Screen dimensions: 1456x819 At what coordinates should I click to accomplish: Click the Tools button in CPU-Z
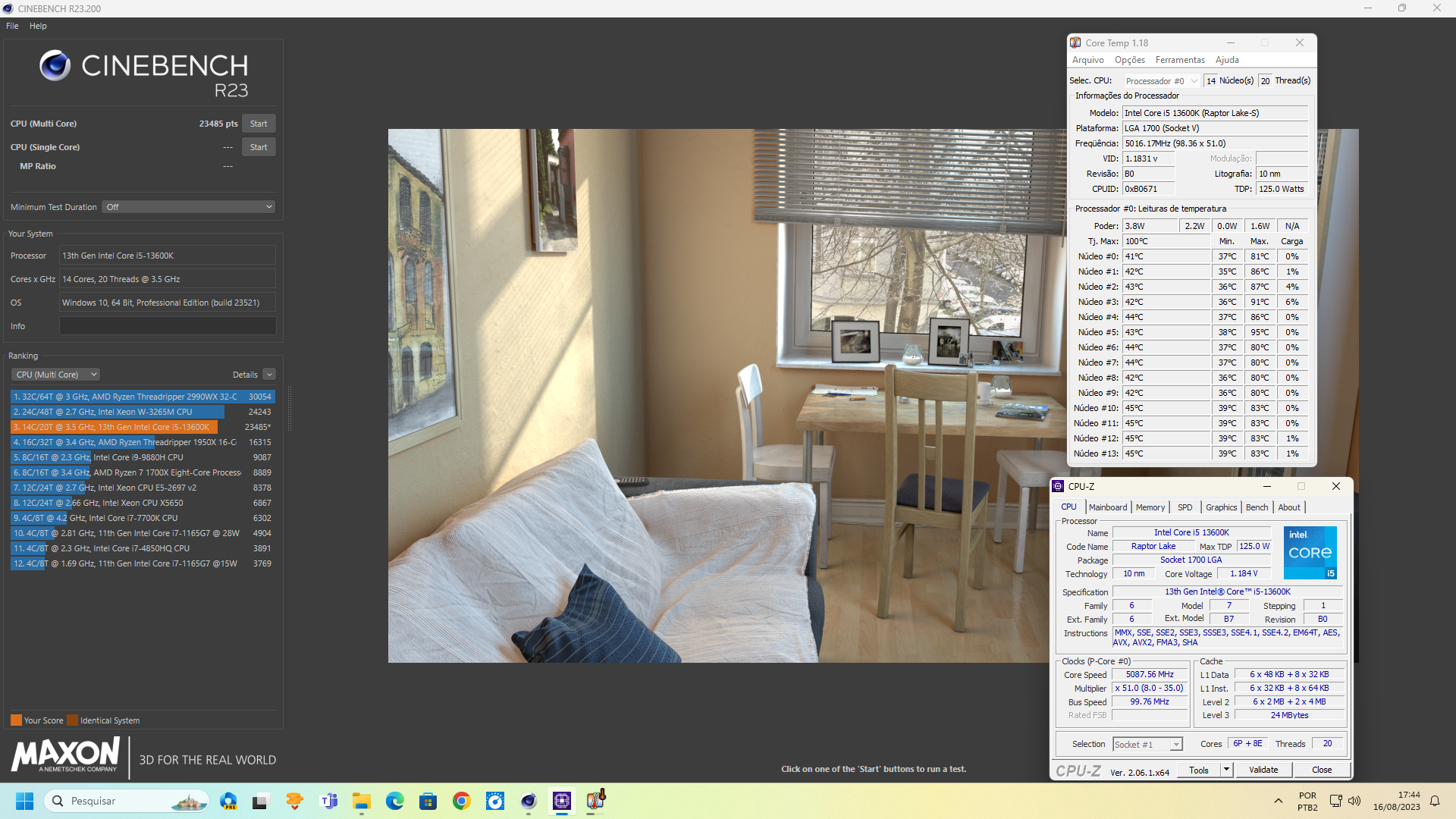point(1199,770)
